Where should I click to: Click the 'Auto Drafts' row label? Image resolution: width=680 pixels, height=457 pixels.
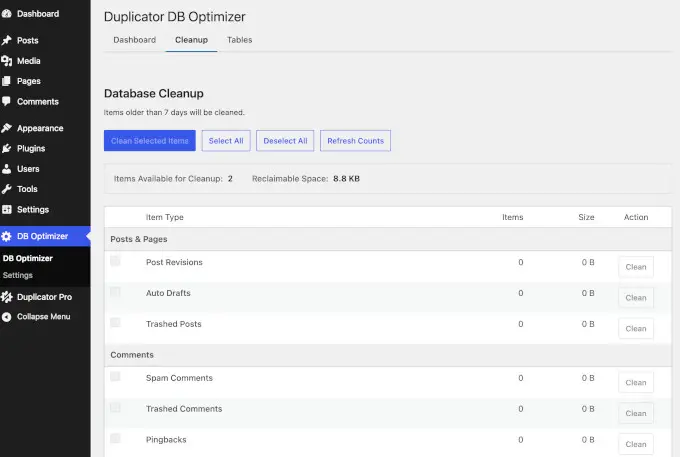pyautogui.click(x=168, y=293)
